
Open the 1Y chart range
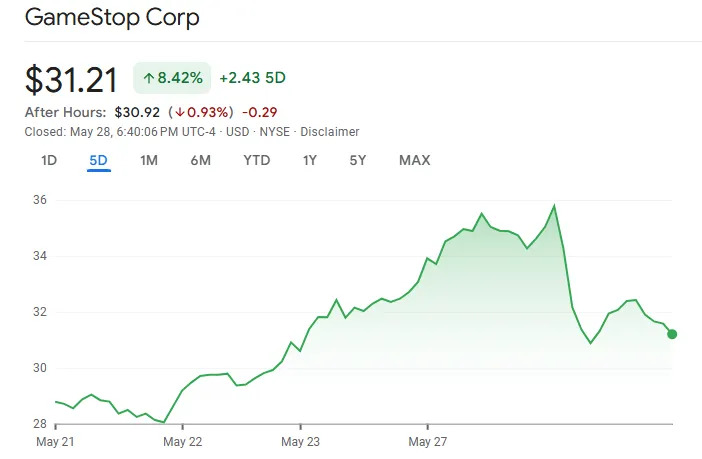[310, 160]
